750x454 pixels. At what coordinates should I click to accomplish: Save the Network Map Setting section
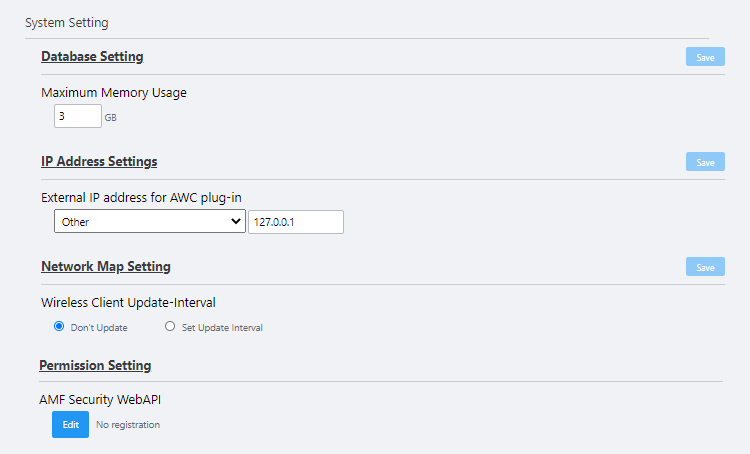(x=705, y=267)
